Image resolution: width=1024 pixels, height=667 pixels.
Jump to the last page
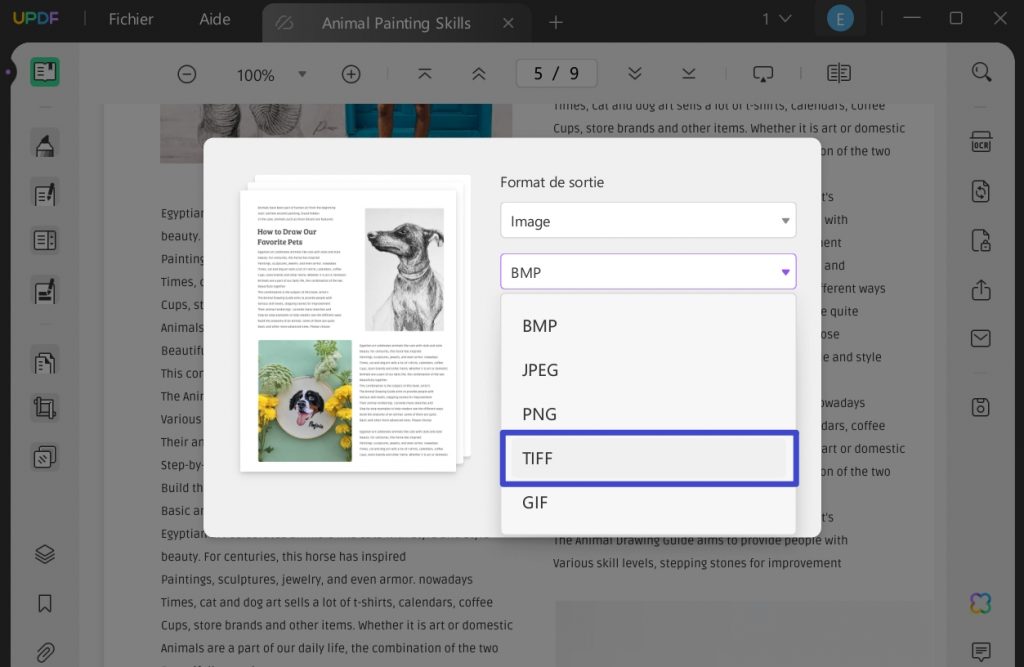coord(688,73)
